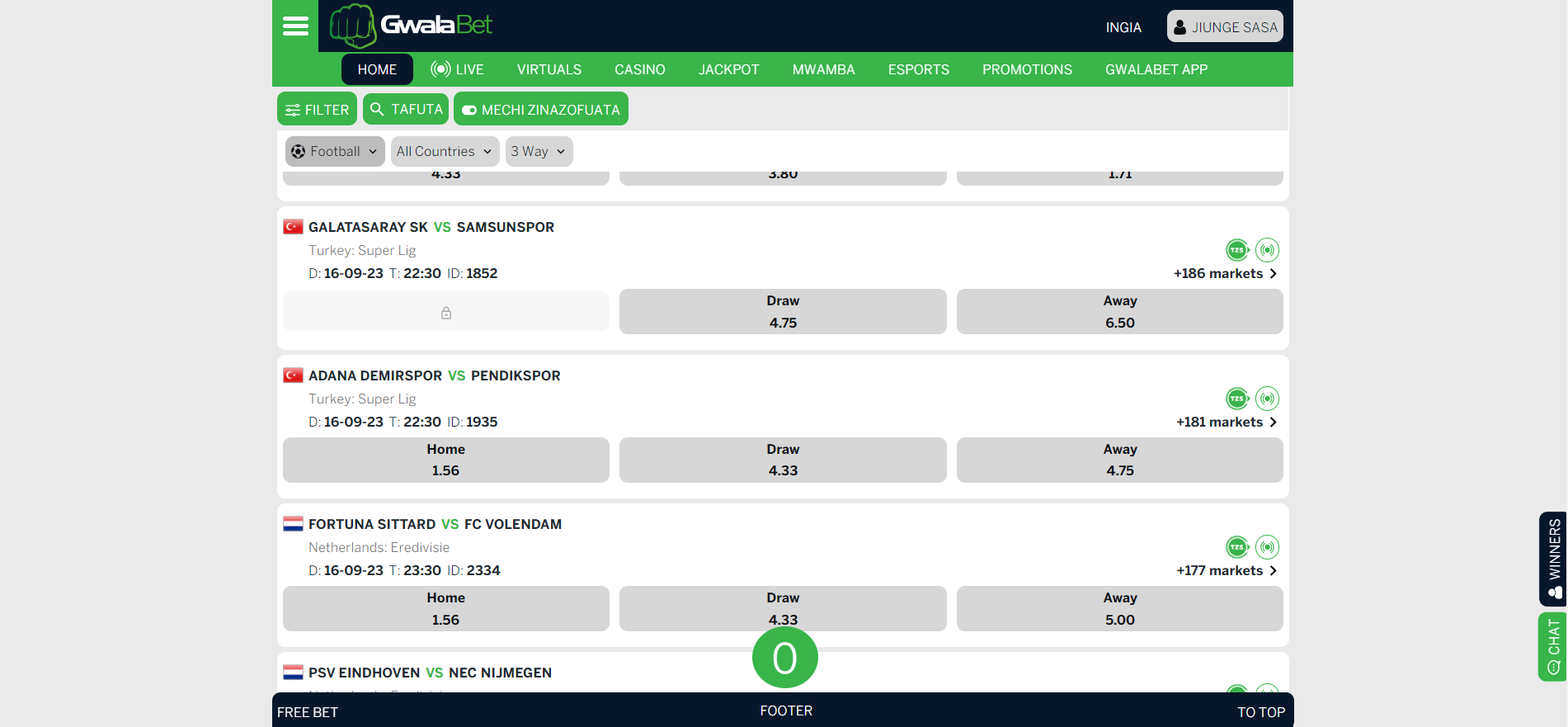Open the hamburger side menu
Image resolution: width=1568 pixels, height=727 pixels.
(295, 26)
